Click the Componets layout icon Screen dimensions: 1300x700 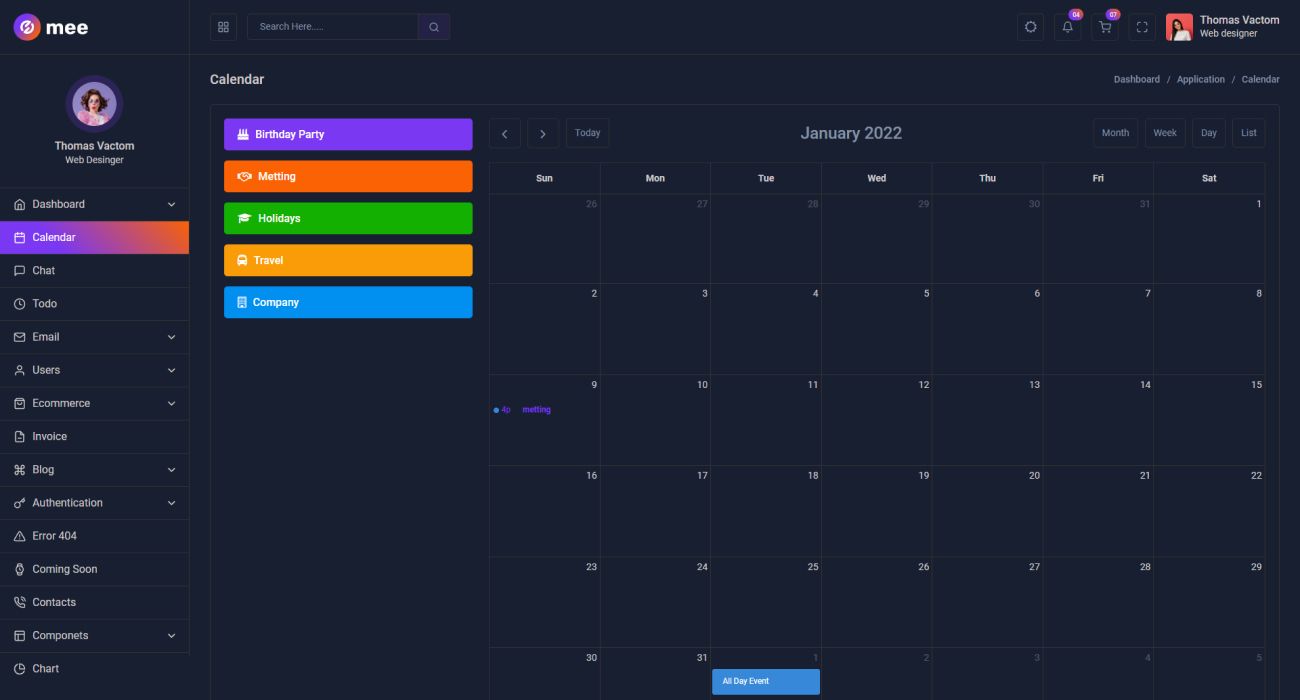tap(19, 636)
